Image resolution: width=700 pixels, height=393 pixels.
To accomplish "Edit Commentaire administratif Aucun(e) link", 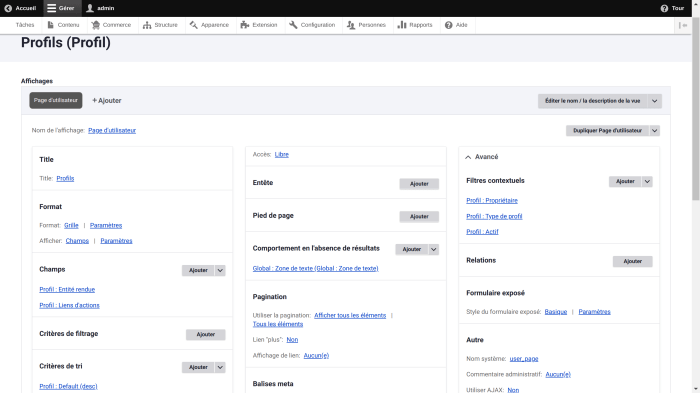I will click(x=558, y=374).
